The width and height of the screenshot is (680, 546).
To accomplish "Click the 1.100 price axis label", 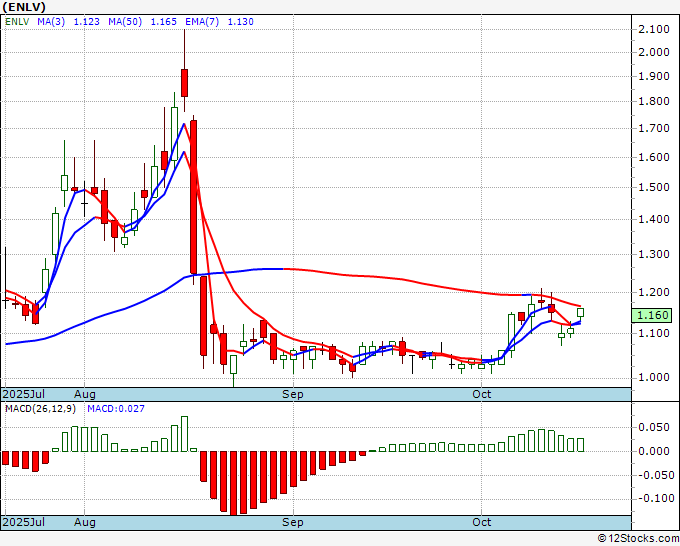I will 654,333.
